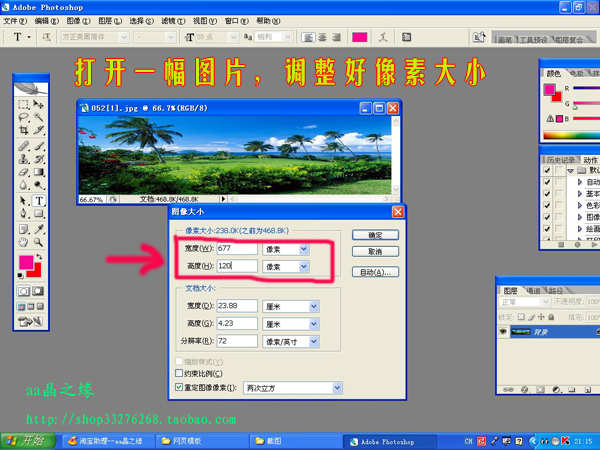The image size is (600, 450).
Task: Select the Slice tool
Action: 38,130
